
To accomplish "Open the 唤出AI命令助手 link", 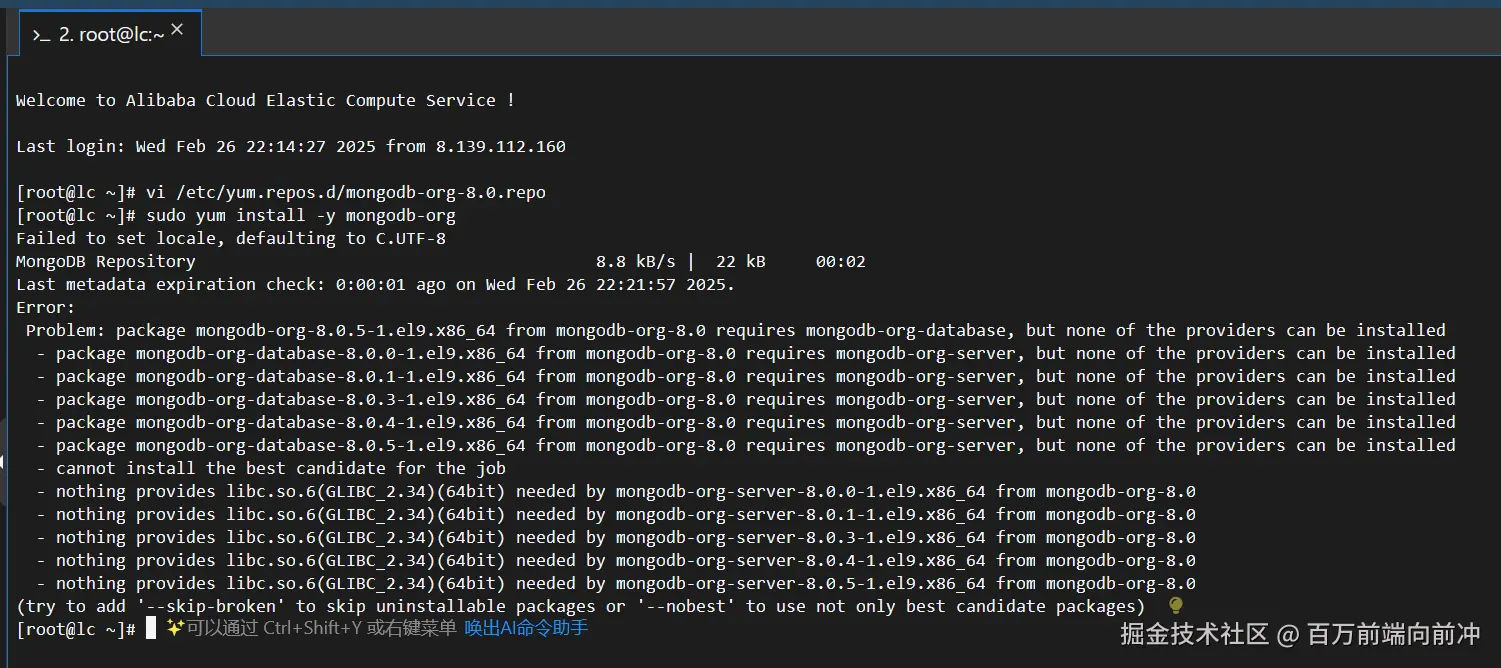I will pos(526,629).
